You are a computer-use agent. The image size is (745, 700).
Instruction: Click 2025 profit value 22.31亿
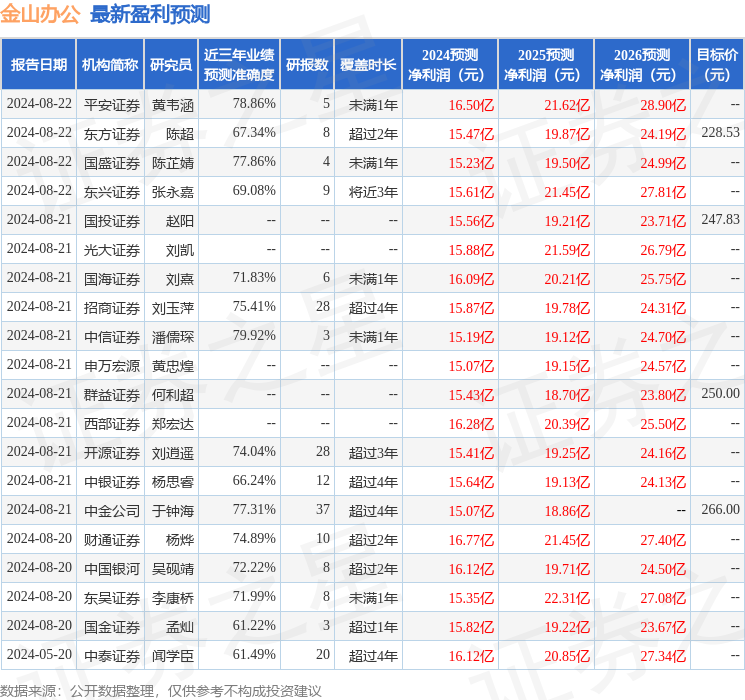(x=567, y=598)
